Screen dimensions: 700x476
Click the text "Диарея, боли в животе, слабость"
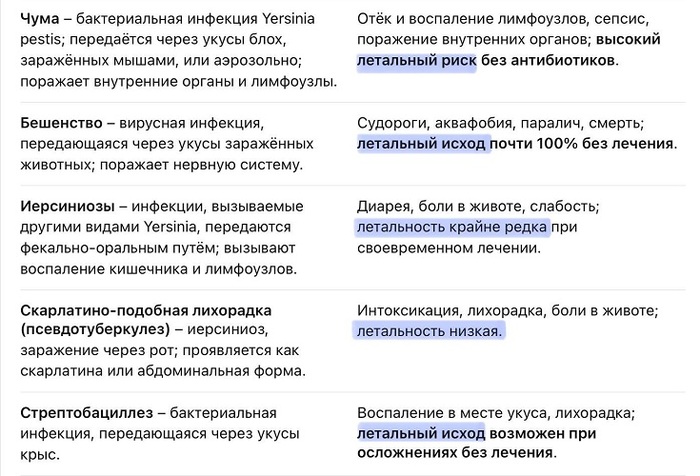476,207
